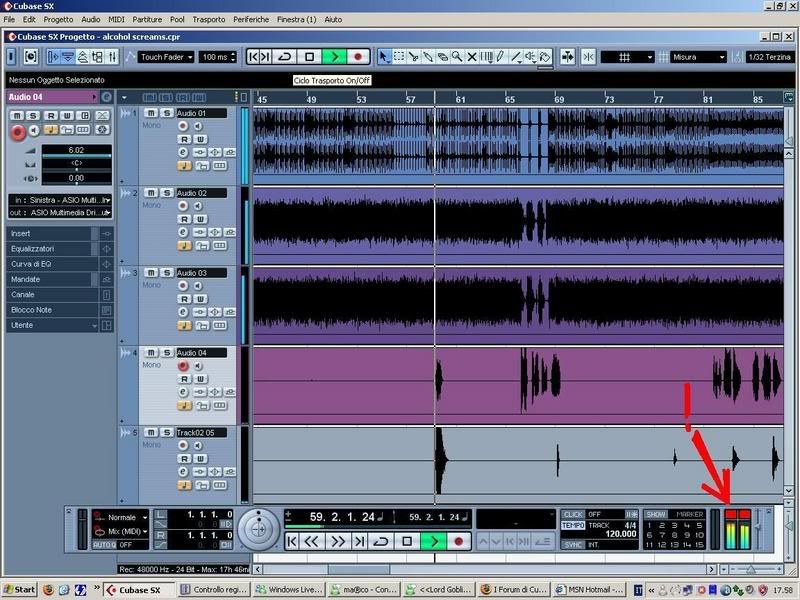Click the EQ state icon on Audio 02

coord(215,232)
